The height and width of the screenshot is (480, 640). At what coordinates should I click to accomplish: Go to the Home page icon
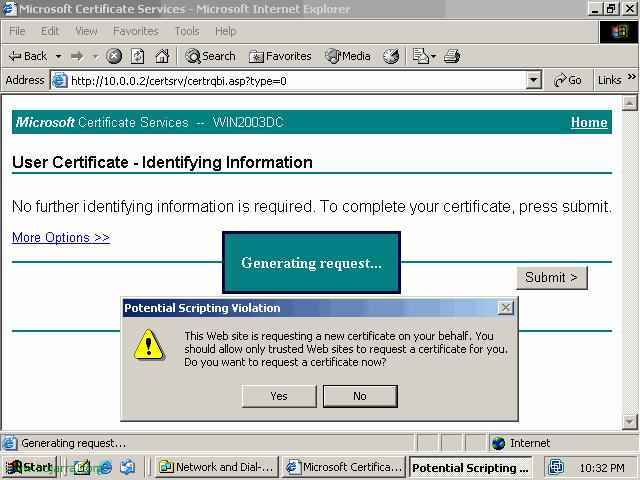coord(162,56)
